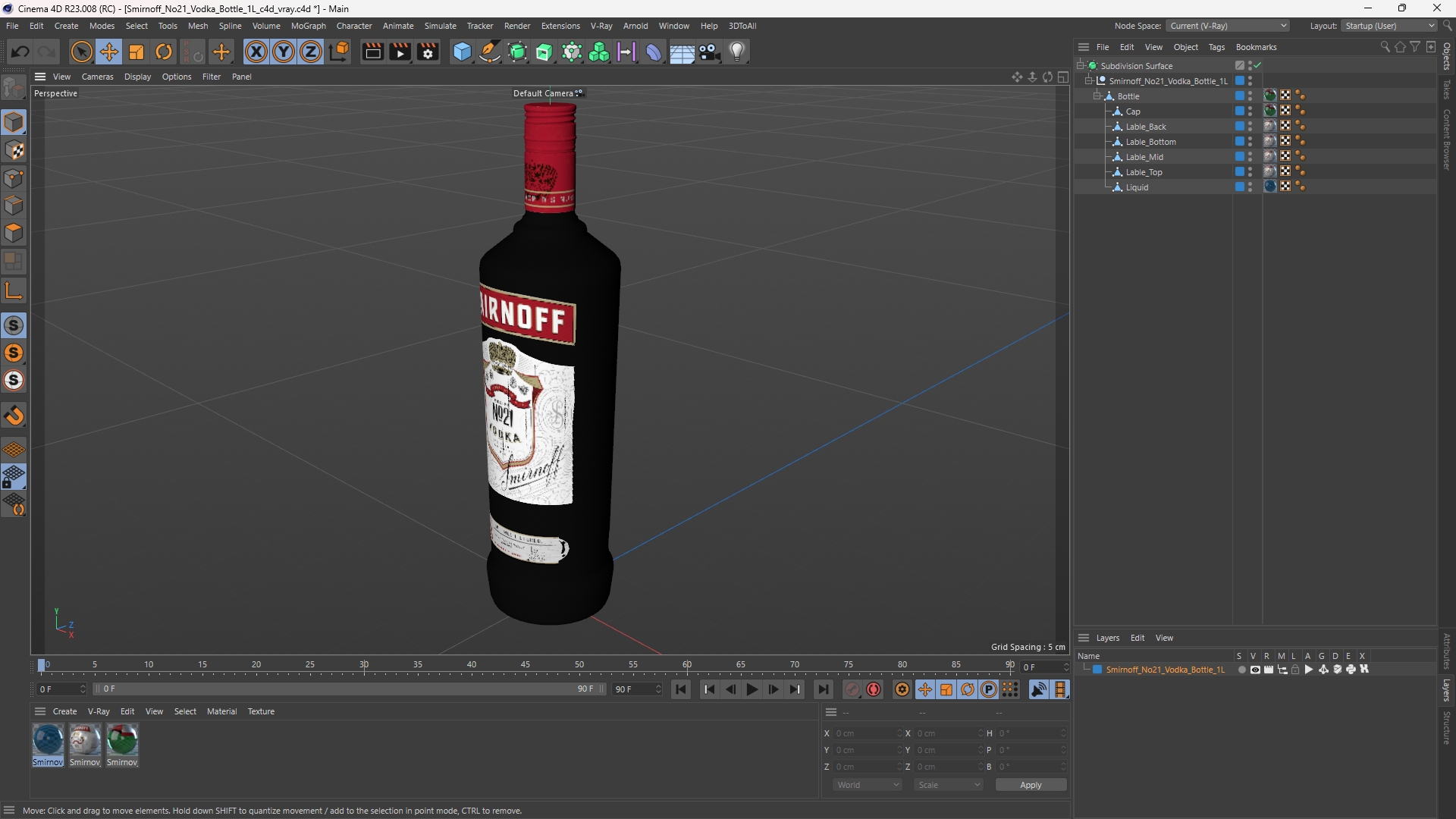
Task: Open the Simulate menu
Action: 440,26
